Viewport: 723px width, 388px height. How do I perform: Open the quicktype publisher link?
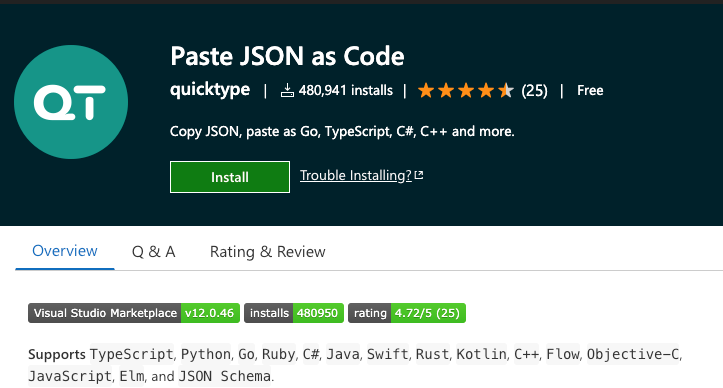click(210, 90)
